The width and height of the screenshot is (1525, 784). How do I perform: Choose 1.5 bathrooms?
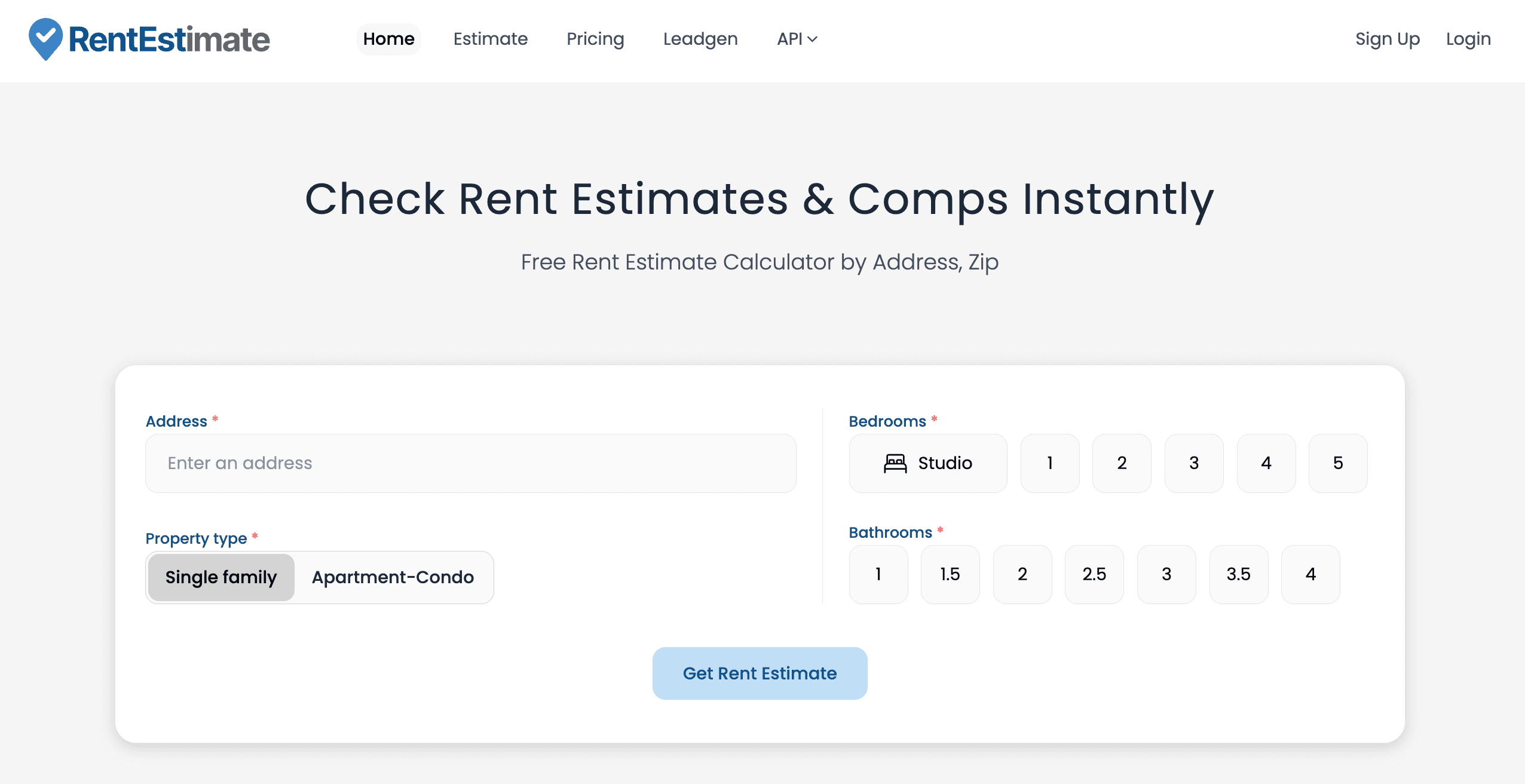[950, 574]
